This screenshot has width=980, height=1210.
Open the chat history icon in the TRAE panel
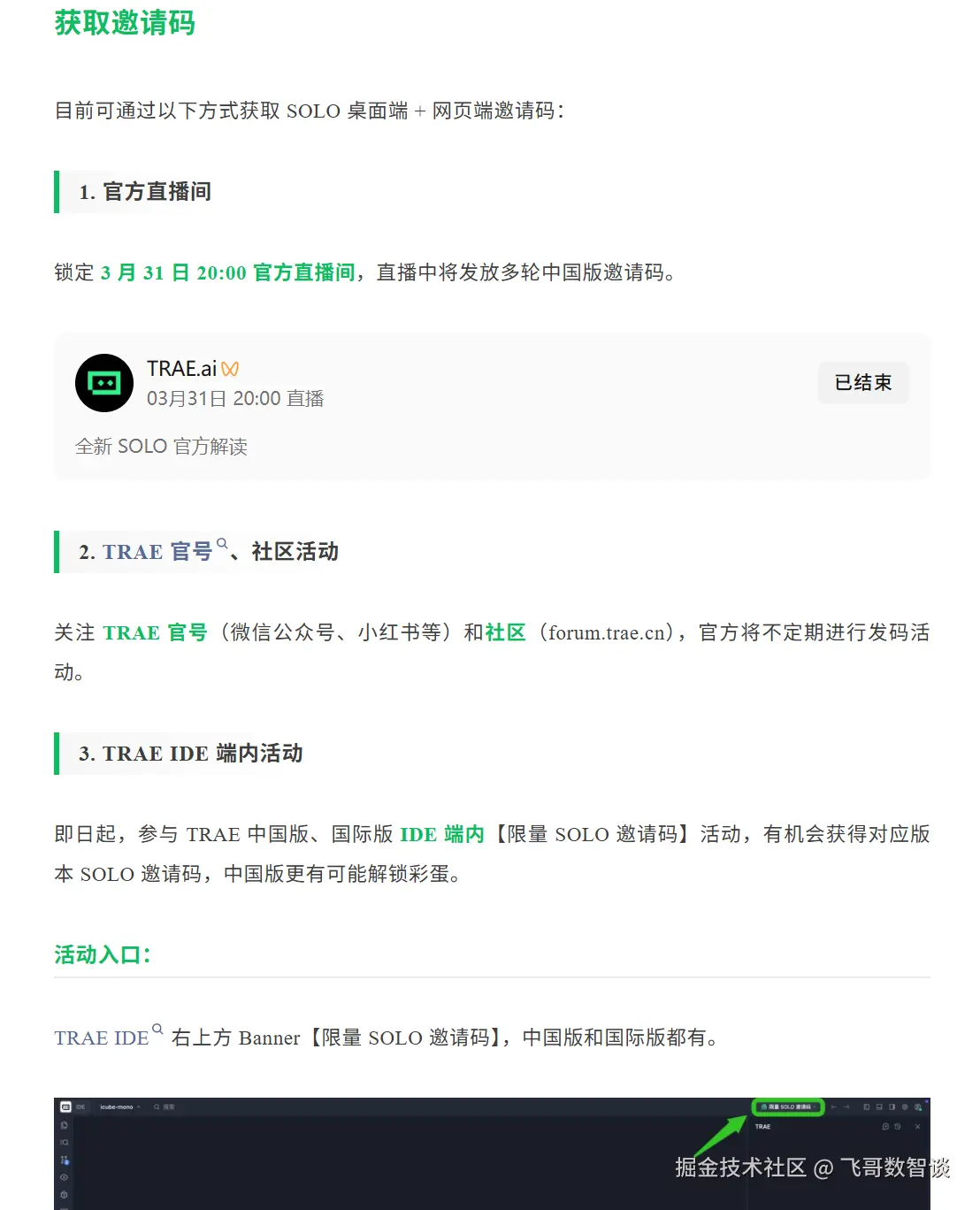pyautogui.click(x=898, y=1127)
